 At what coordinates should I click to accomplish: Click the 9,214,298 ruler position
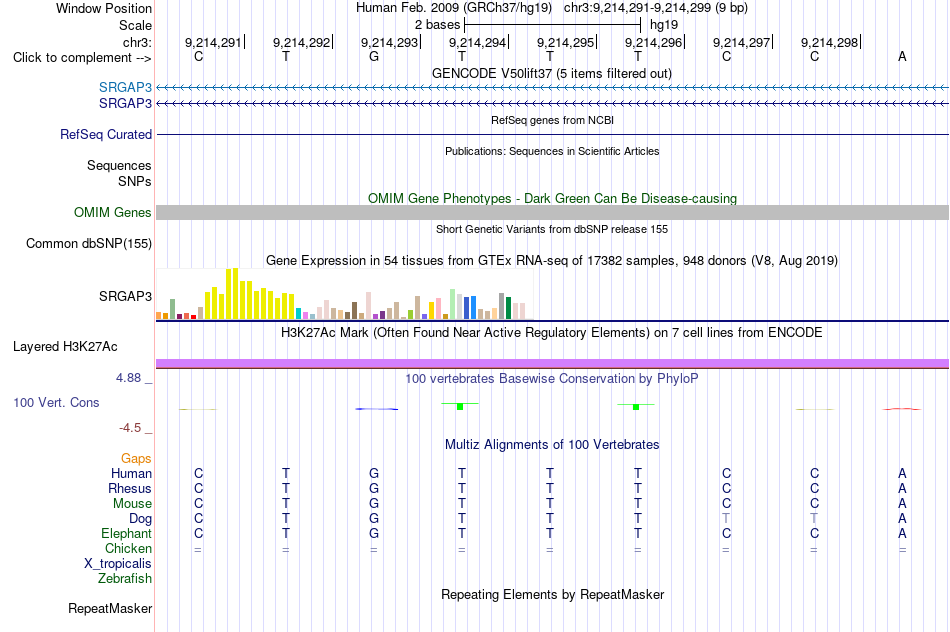pyautogui.click(x=829, y=42)
